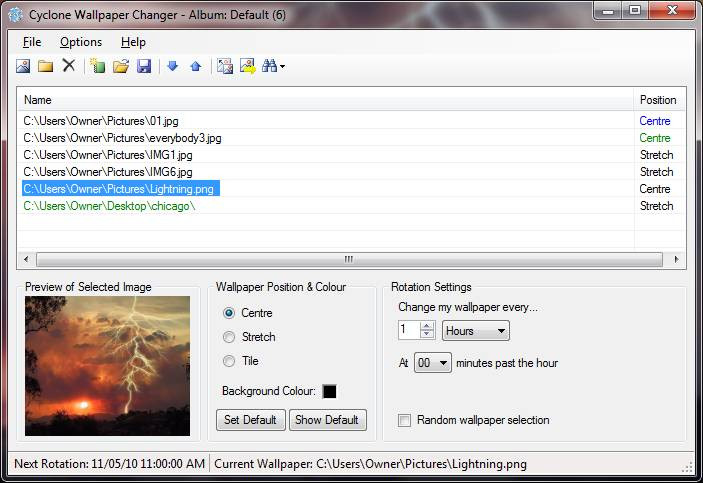Viewport: 703px width, 483px height.
Task: Click the X remove item icon
Action: click(69, 65)
